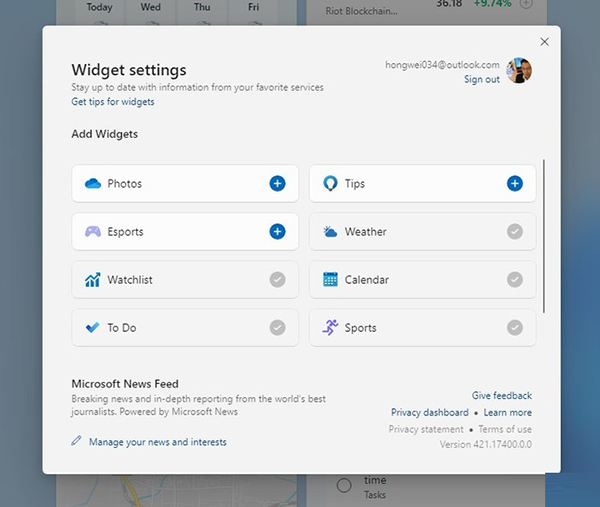The image size is (600, 507).
Task: Sign out of the account
Action: pos(481,80)
